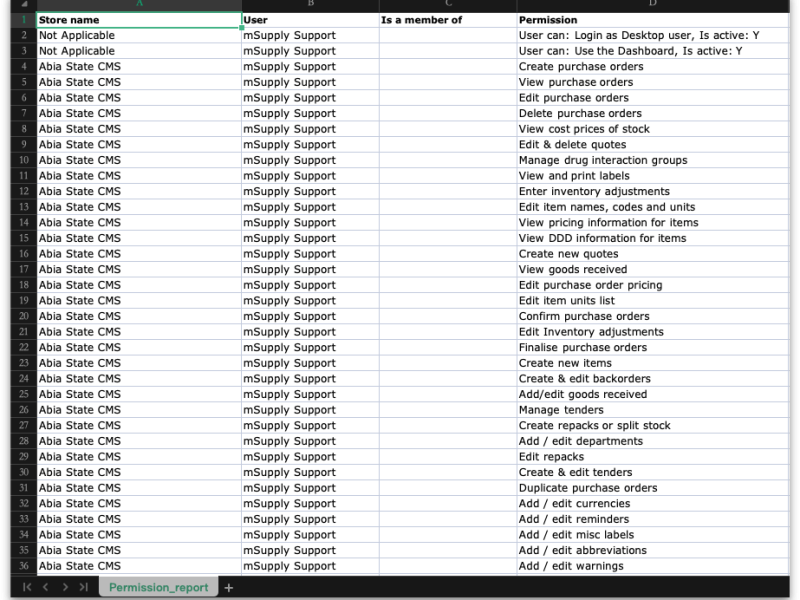Select 'Edit purchase orders' cell

653,97
